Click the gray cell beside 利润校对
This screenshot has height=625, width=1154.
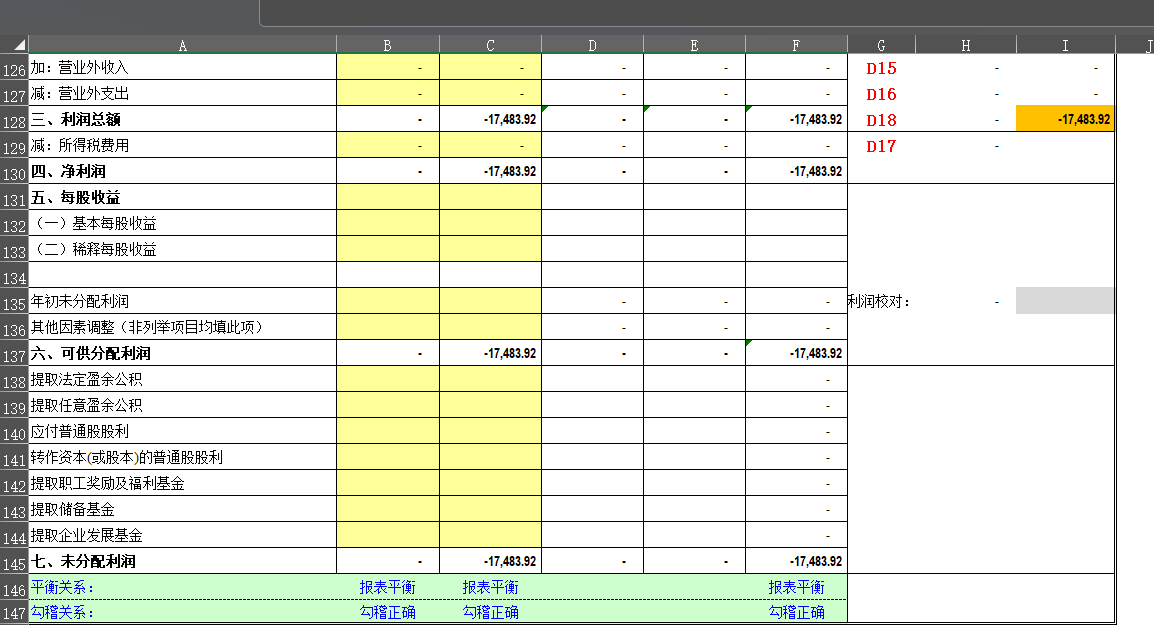1065,301
